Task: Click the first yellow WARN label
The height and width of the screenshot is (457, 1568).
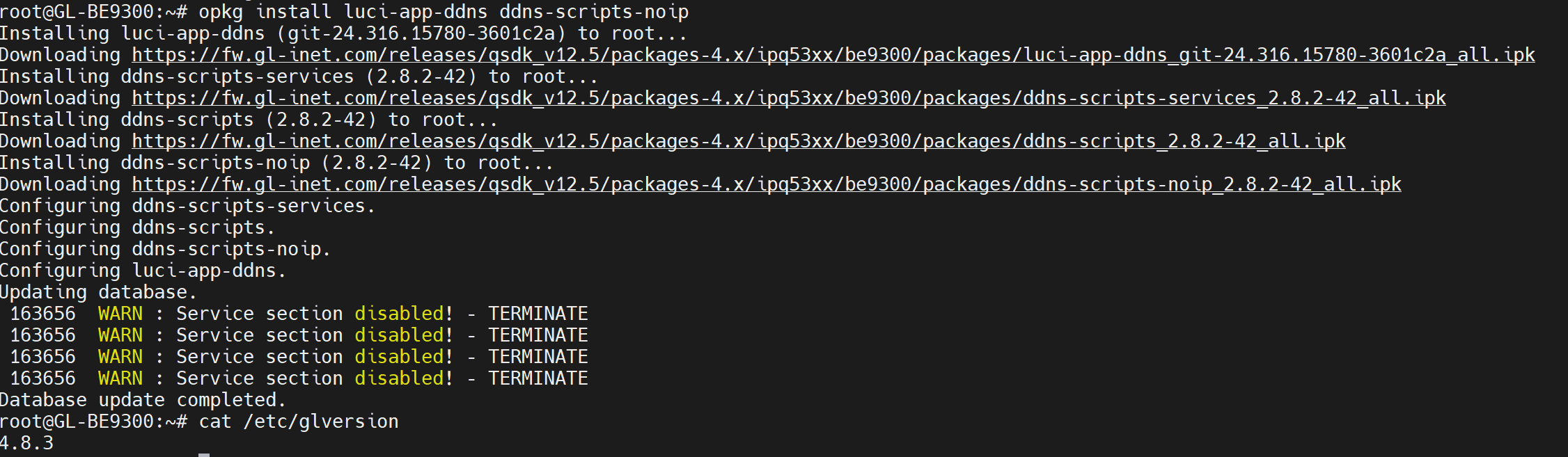Action: [120, 314]
